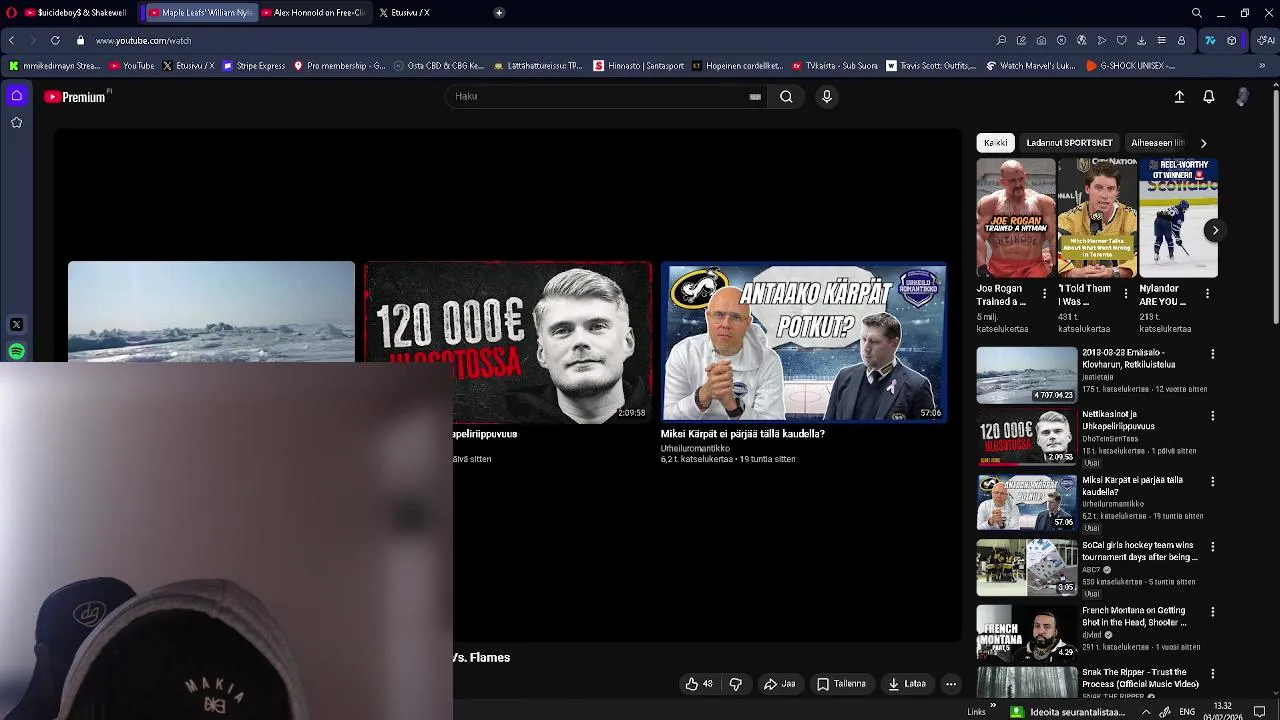Open the browser profile person icon
The image size is (1280, 720).
pyautogui.click(x=1181, y=40)
